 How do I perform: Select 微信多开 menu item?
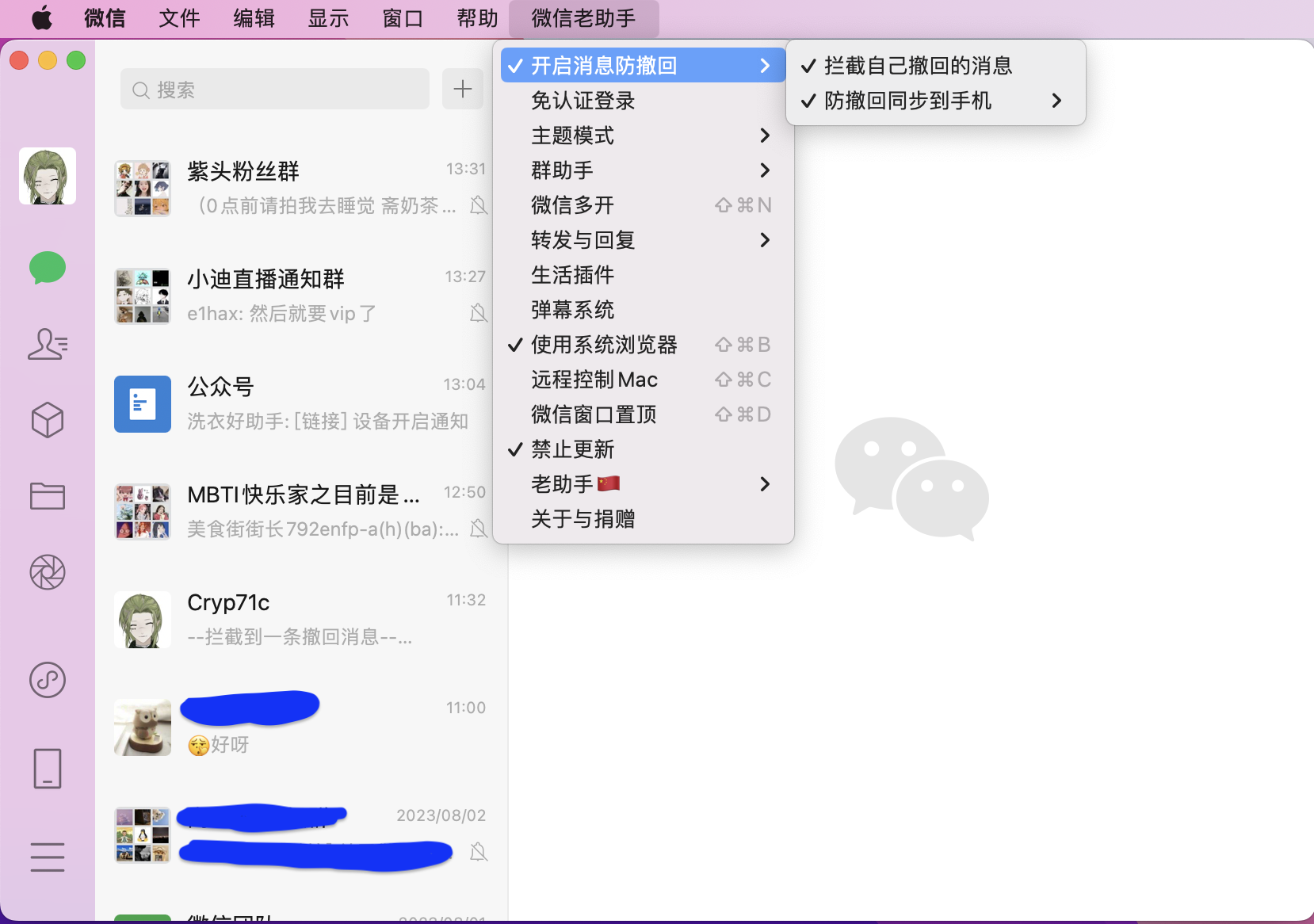pyautogui.click(x=572, y=205)
